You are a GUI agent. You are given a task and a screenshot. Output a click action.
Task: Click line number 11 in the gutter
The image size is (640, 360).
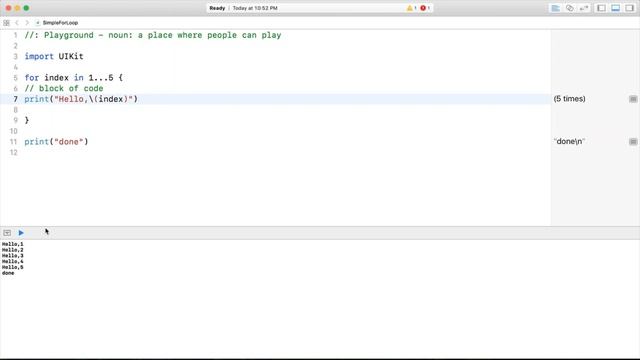tap(13, 142)
